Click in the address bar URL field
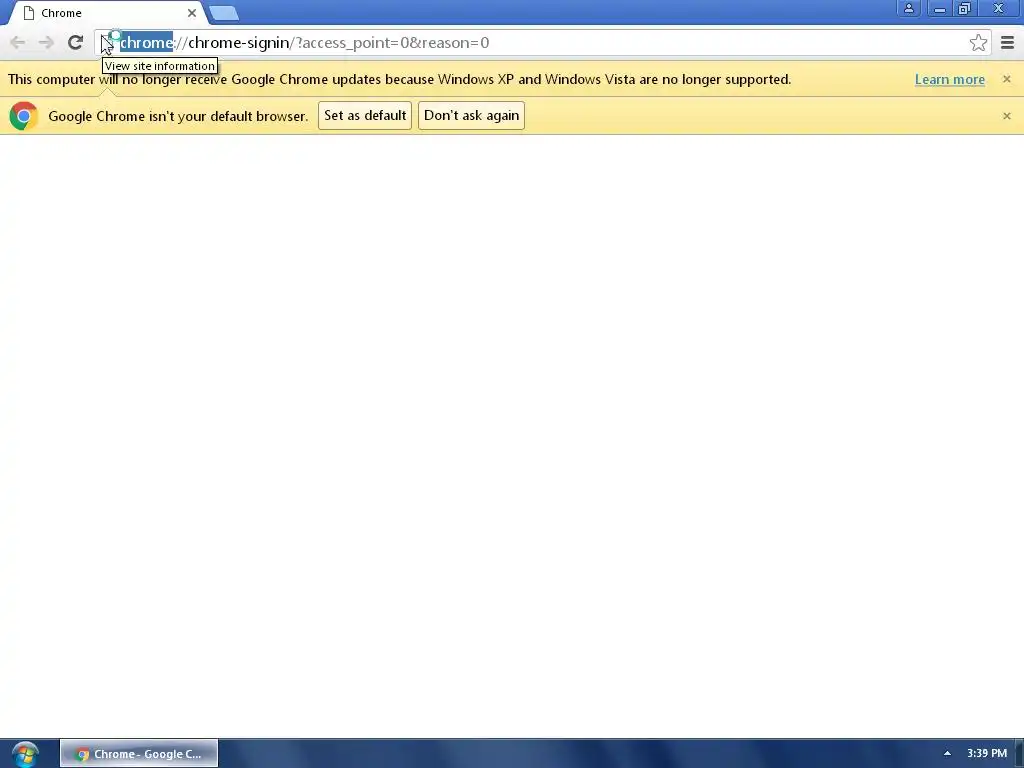The image size is (1024, 768). point(542,43)
